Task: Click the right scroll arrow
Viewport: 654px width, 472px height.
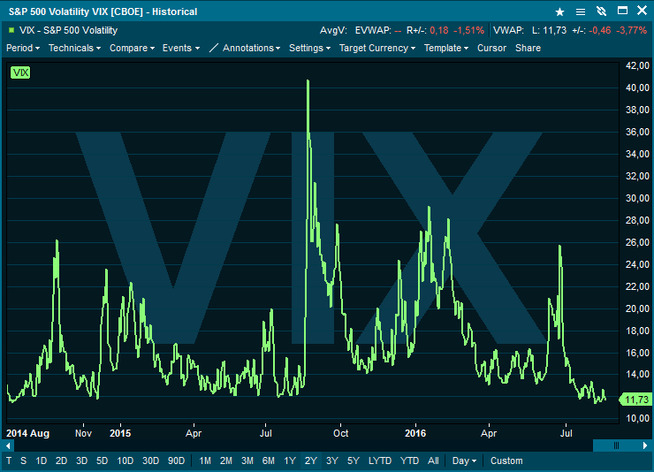Action: click(645, 446)
